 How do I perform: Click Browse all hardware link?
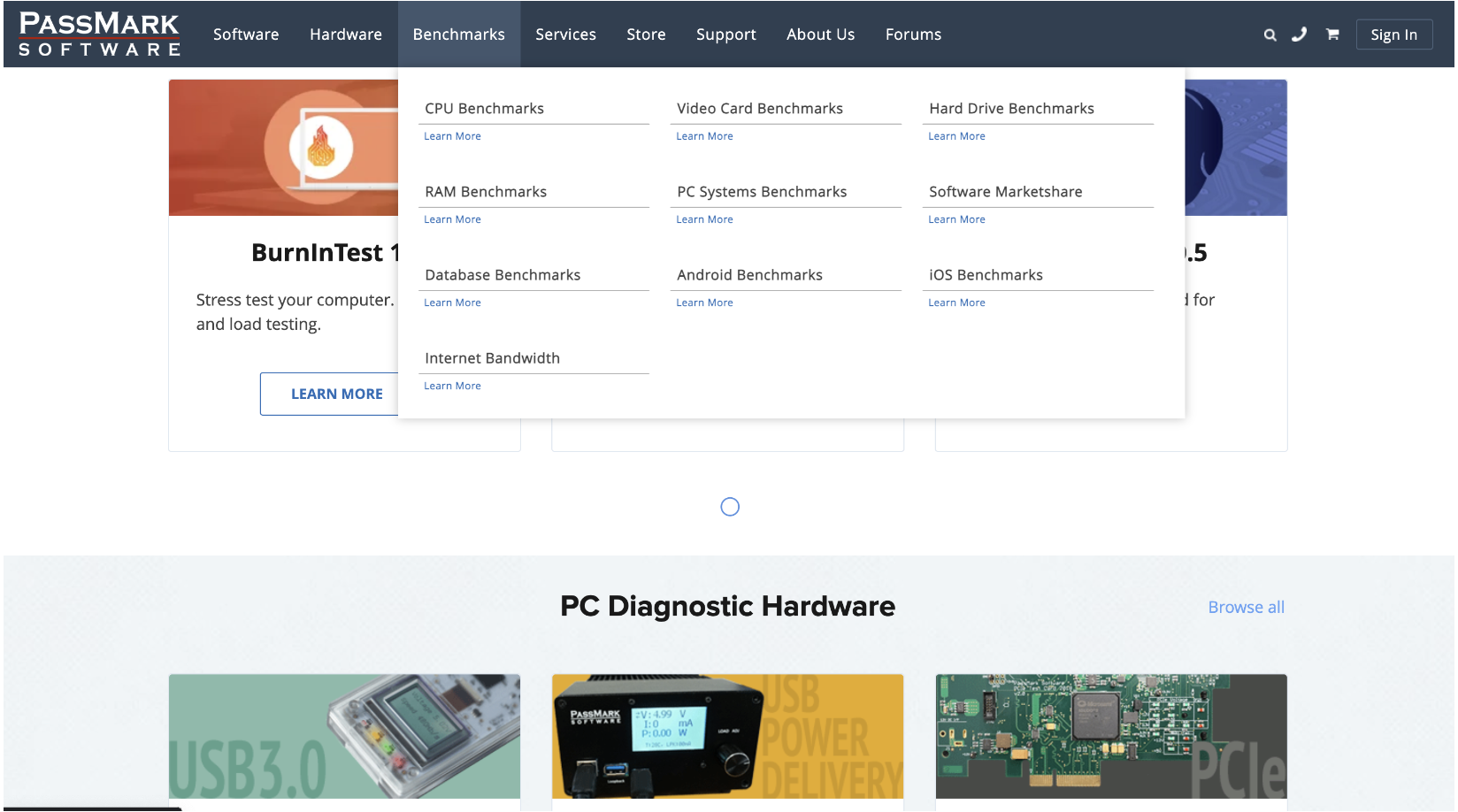click(x=1246, y=608)
